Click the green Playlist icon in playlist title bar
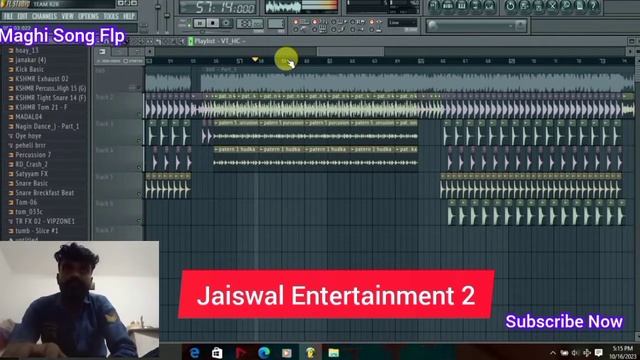The width and height of the screenshot is (640, 360). click(x=191, y=41)
